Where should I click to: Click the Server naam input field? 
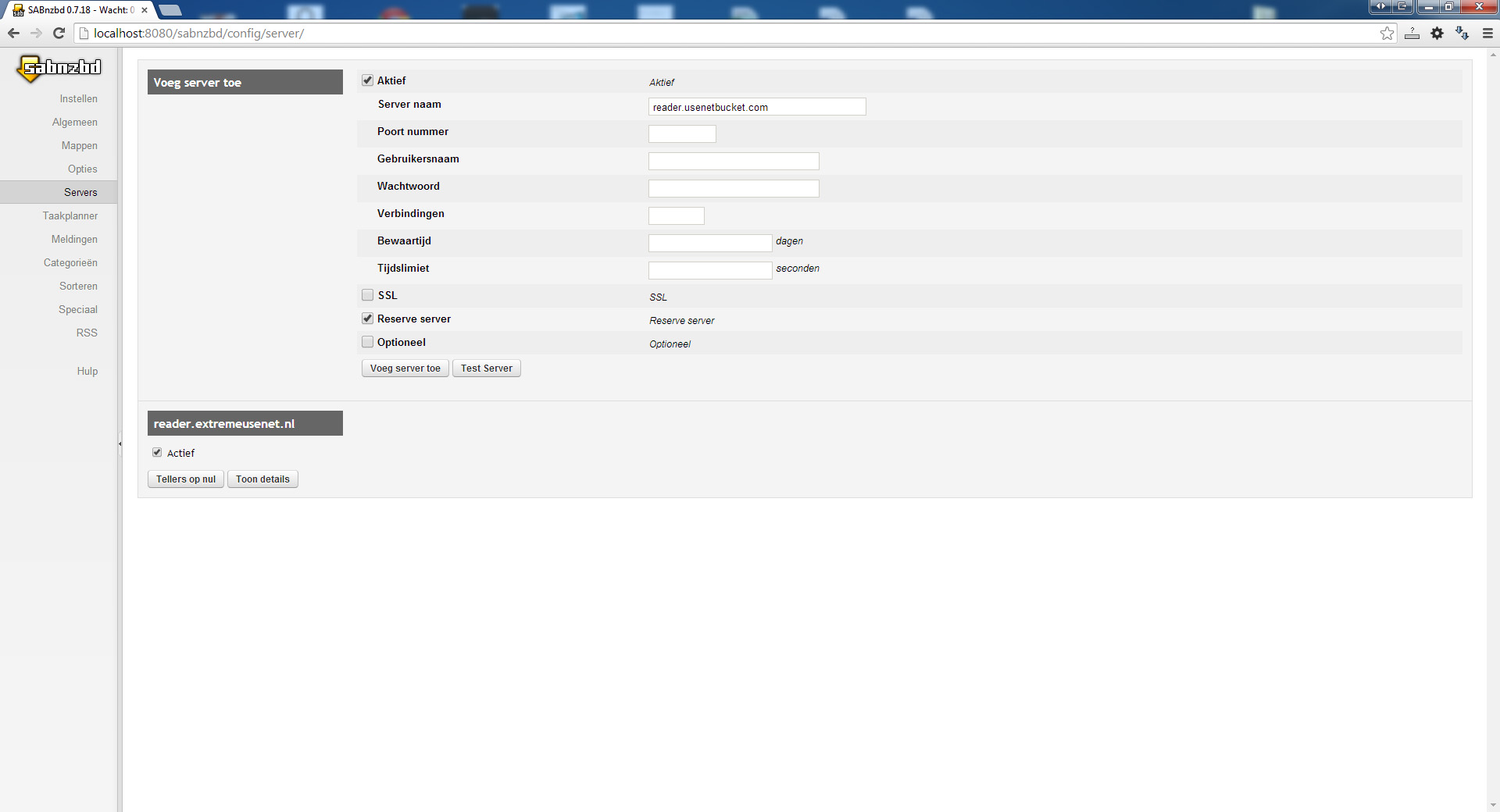point(757,107)
